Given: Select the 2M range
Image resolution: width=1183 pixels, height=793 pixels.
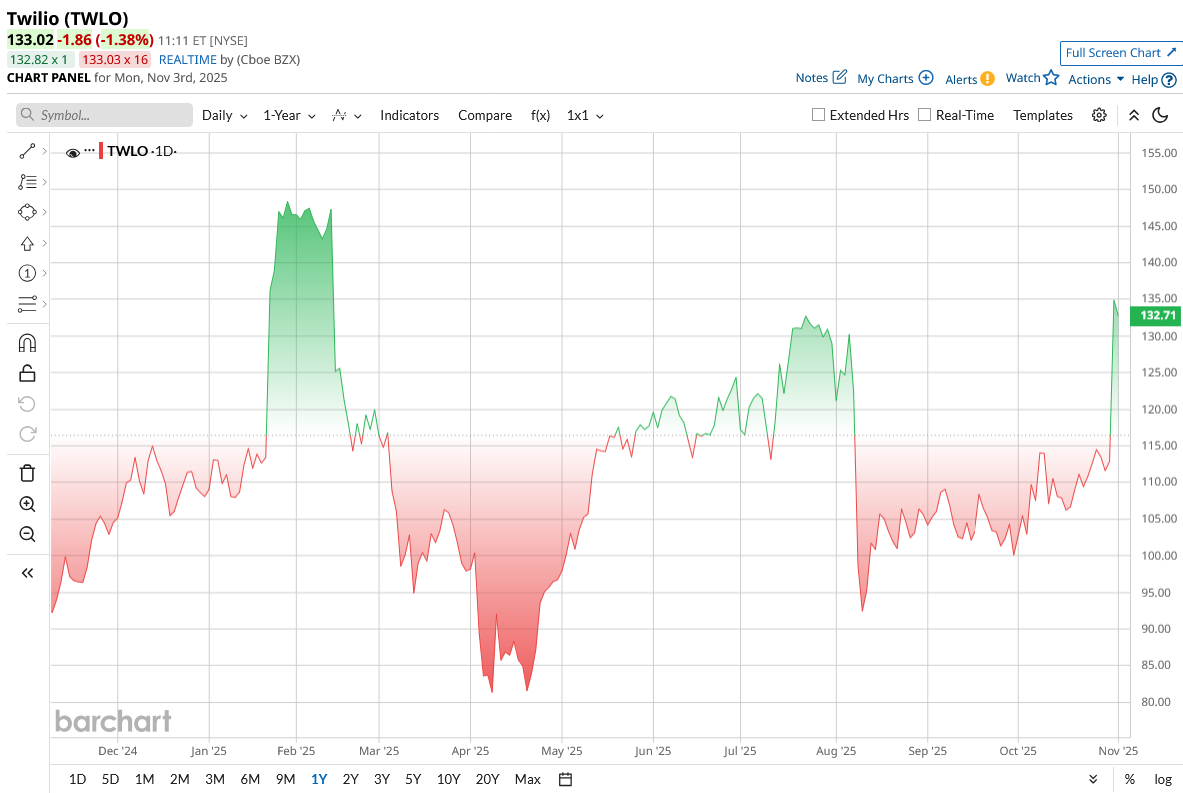Looking at the screenshot, I should click(x=180, y=779).
